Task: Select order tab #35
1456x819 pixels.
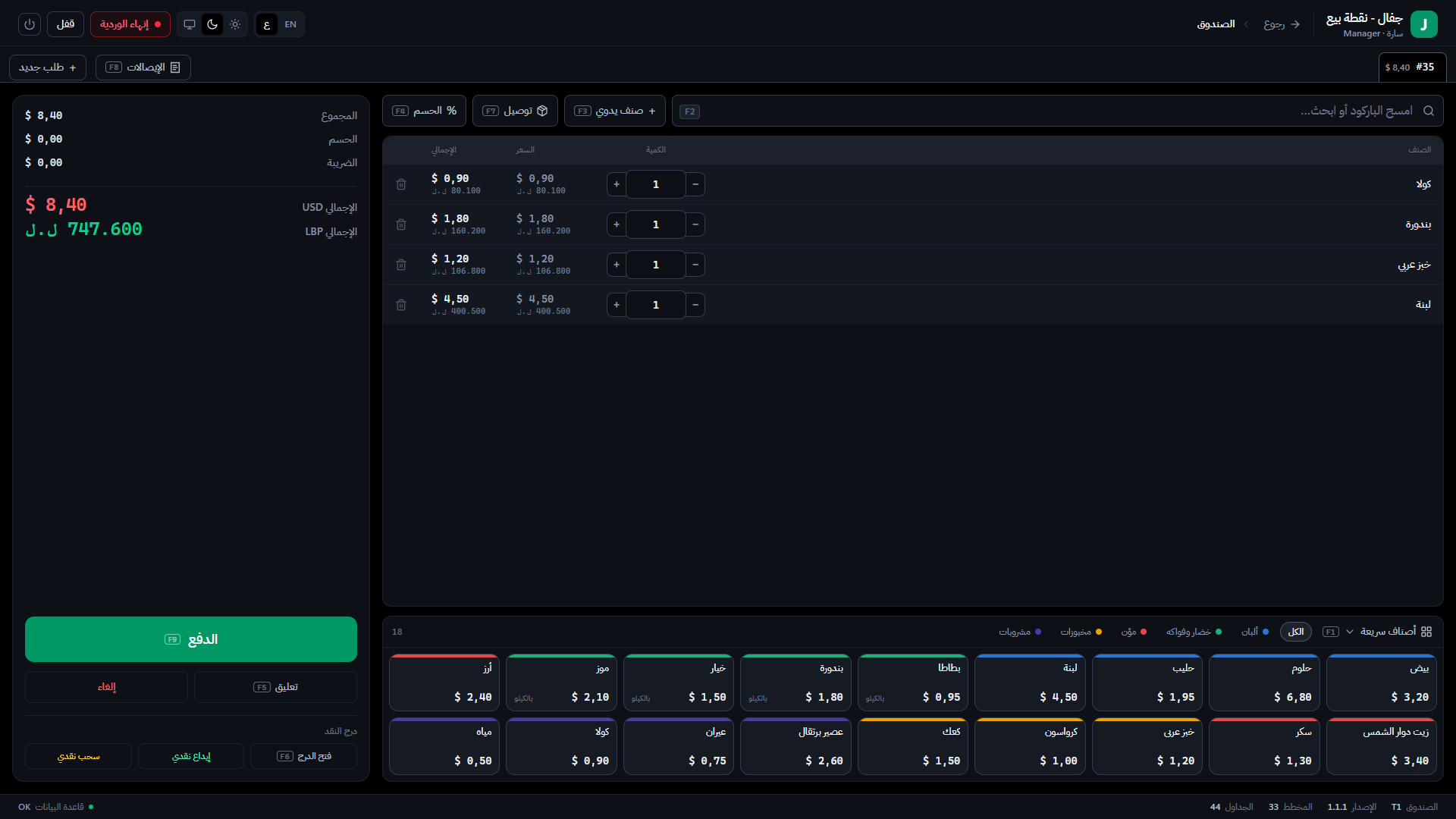Action: (1412, 67)
